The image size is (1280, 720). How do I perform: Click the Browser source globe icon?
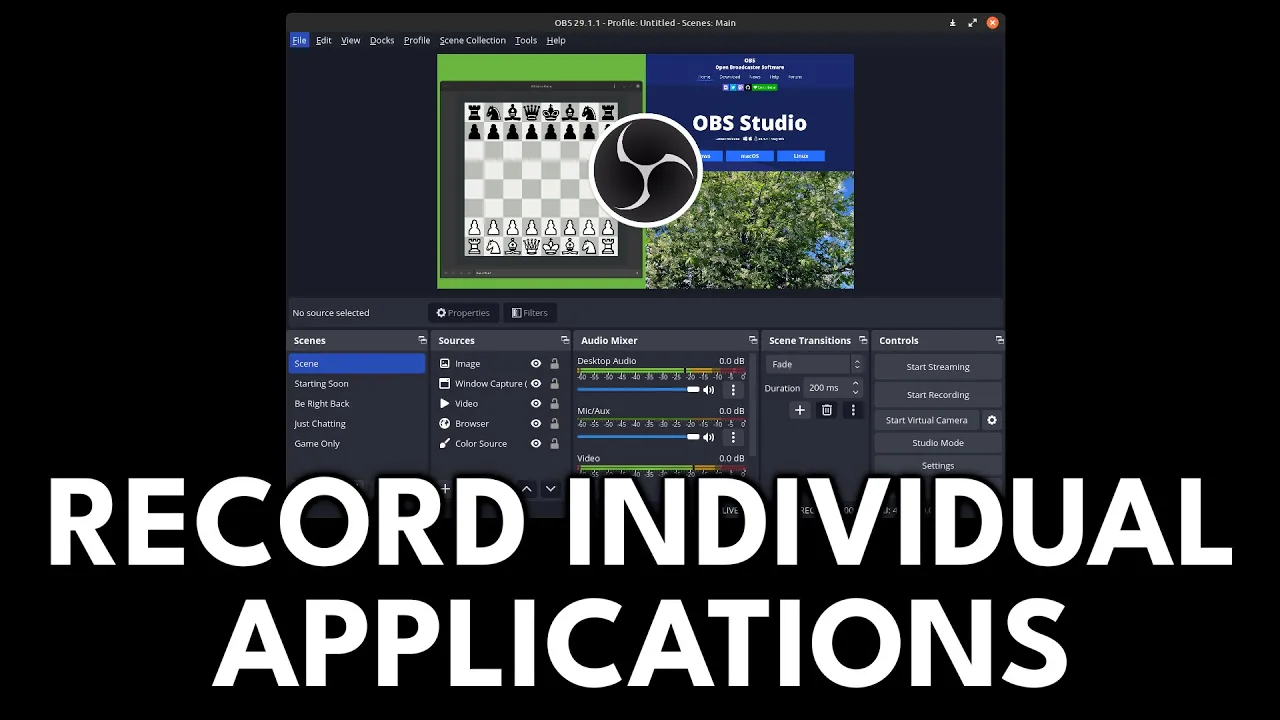pos(445,424)
